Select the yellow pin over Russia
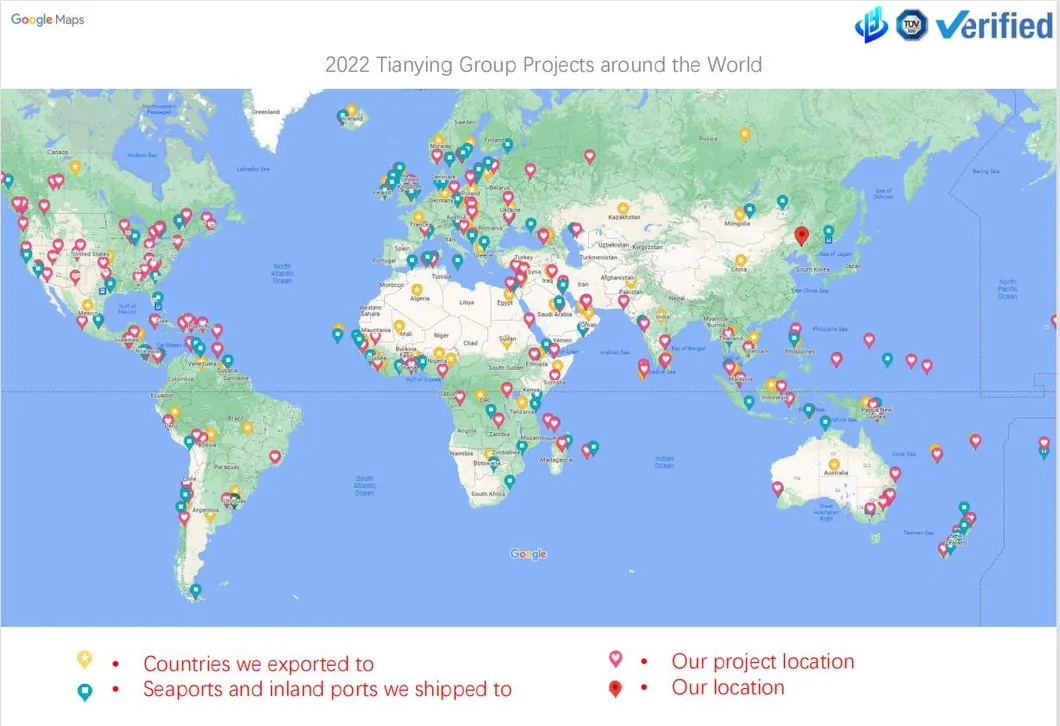The height and width of the screenshot is (726, 1060). [x=743, y=134]
